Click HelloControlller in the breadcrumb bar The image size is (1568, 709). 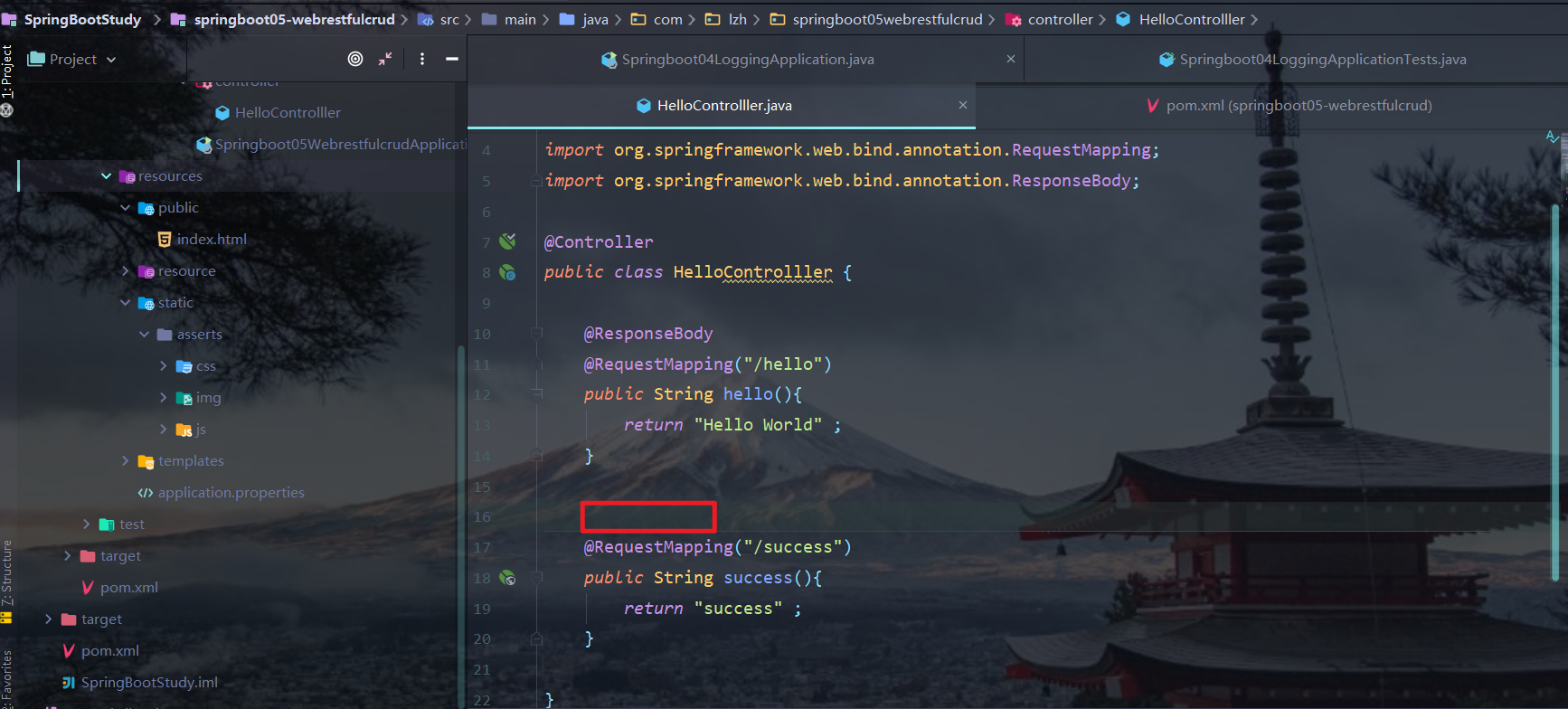pos(1192,19)
